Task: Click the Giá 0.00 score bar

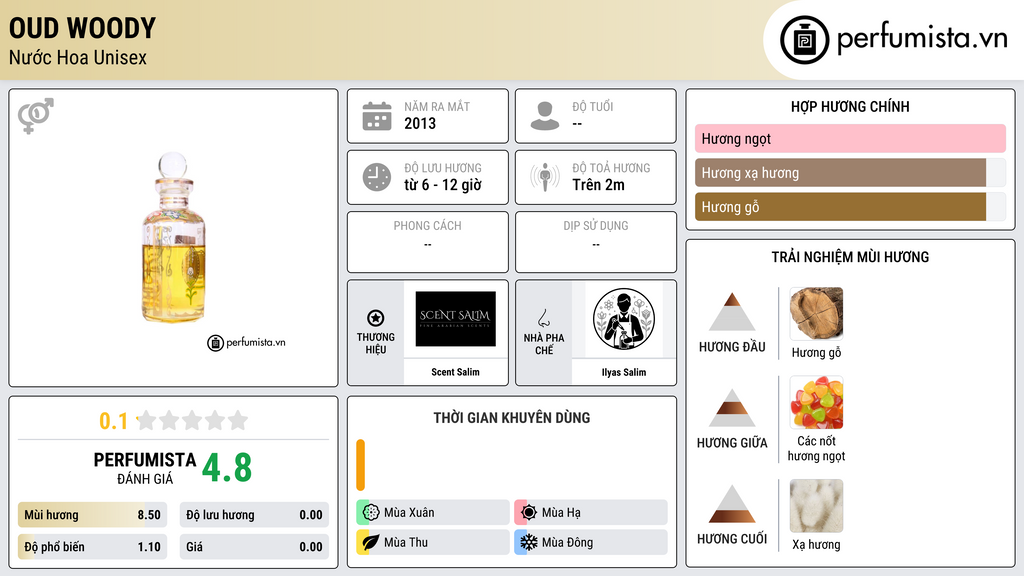Action: click(x=254, y=547)
